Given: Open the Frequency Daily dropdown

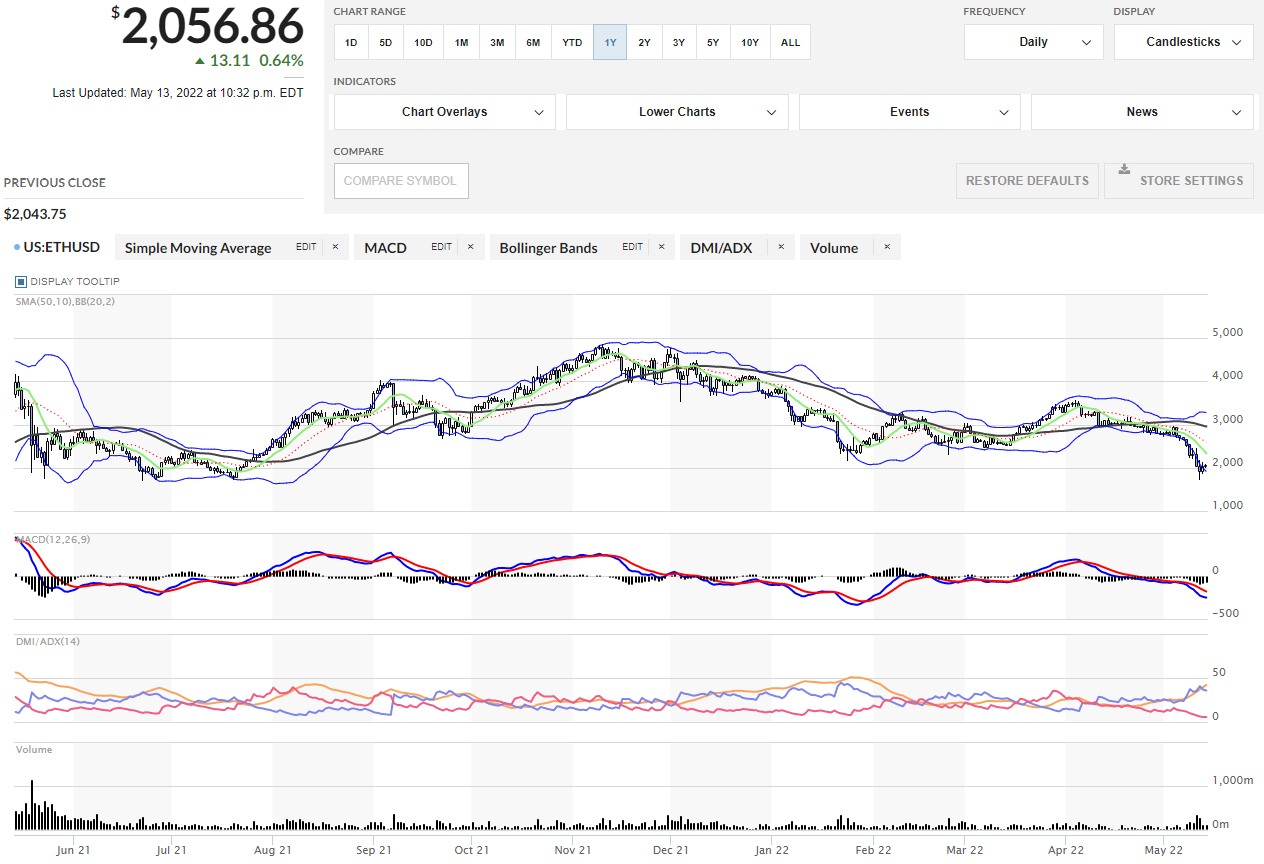Looking at the screenshot, I should 1033,42.
